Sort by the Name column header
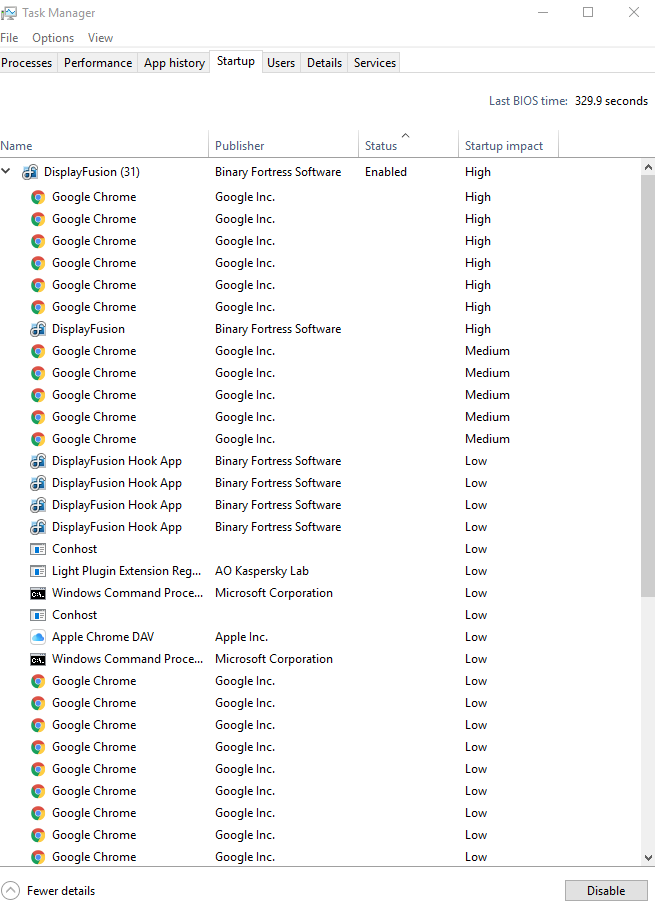 [x=104, y=146]
